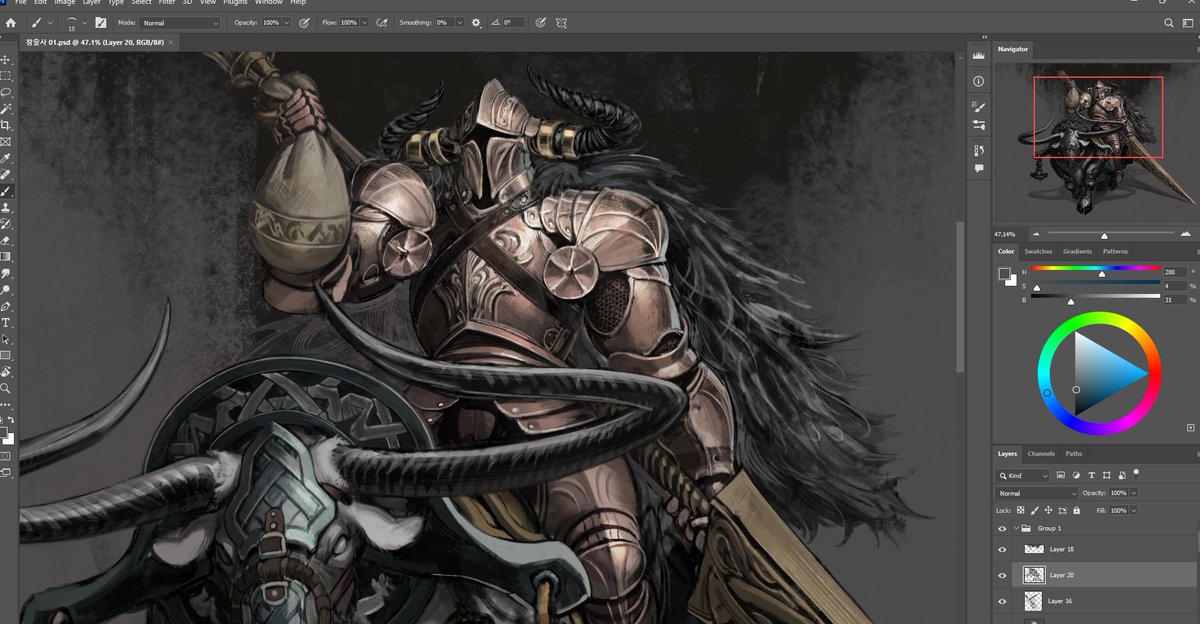This screenshot has width=1200, height=624.
Task: Select the Hand tool
Action: click(6, 371)
